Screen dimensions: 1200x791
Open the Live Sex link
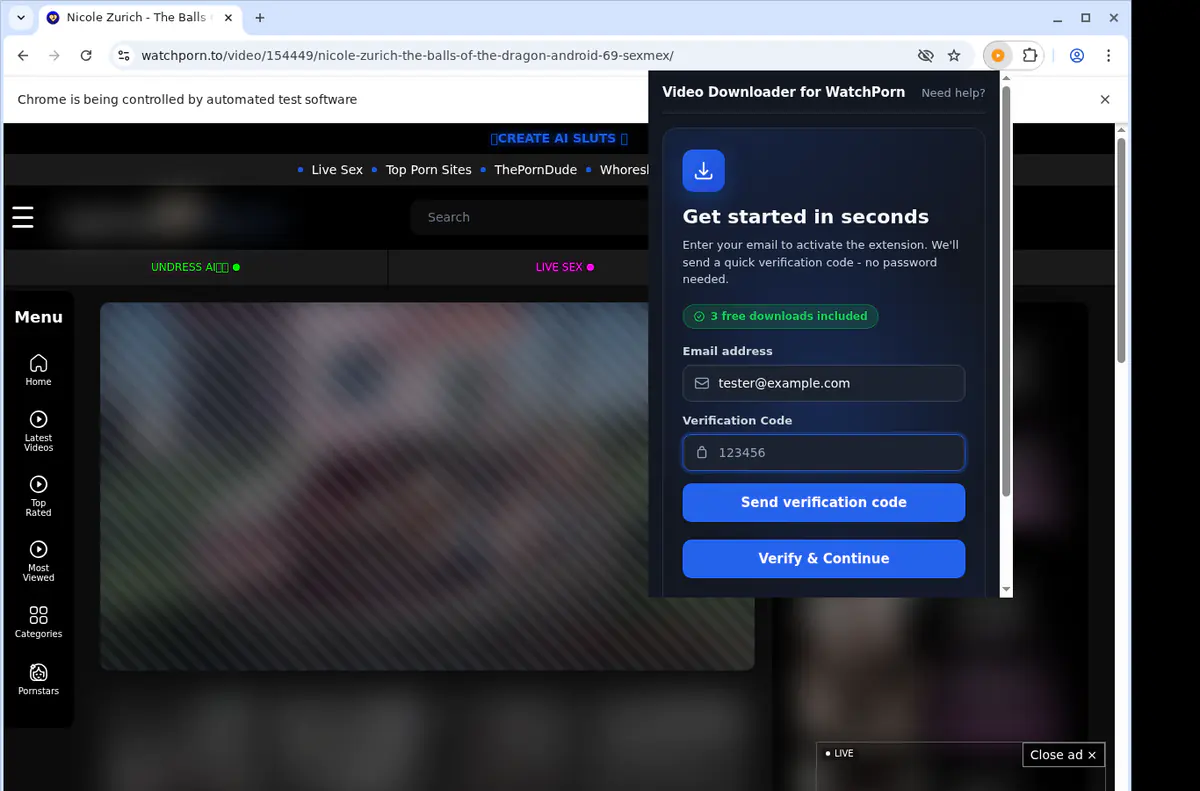tap(337, 170)
